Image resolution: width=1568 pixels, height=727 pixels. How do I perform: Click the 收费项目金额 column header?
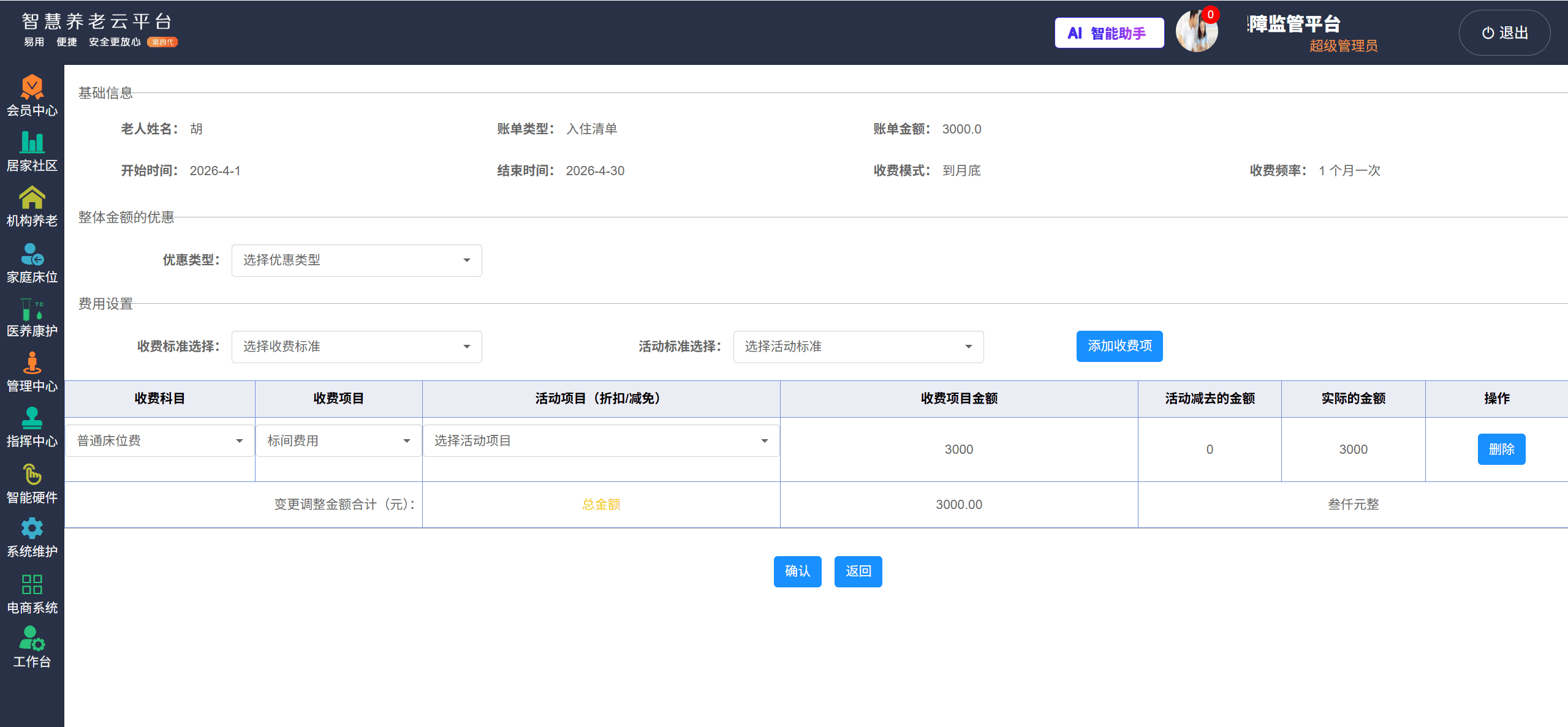(x=959, y=399)
